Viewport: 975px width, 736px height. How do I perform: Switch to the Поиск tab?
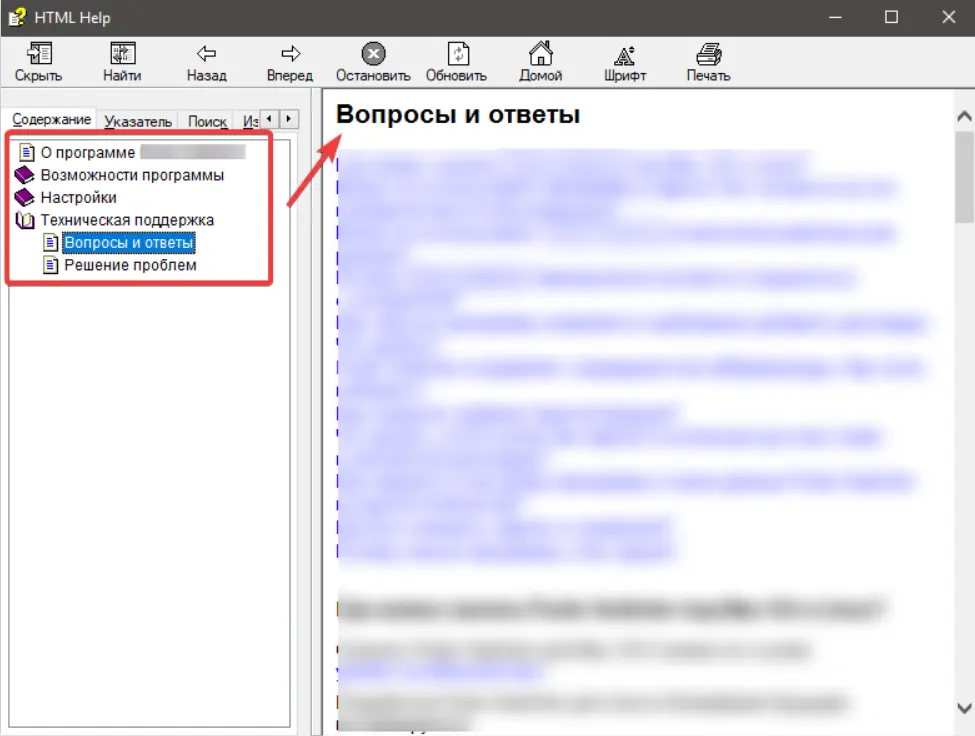point(207,121)
